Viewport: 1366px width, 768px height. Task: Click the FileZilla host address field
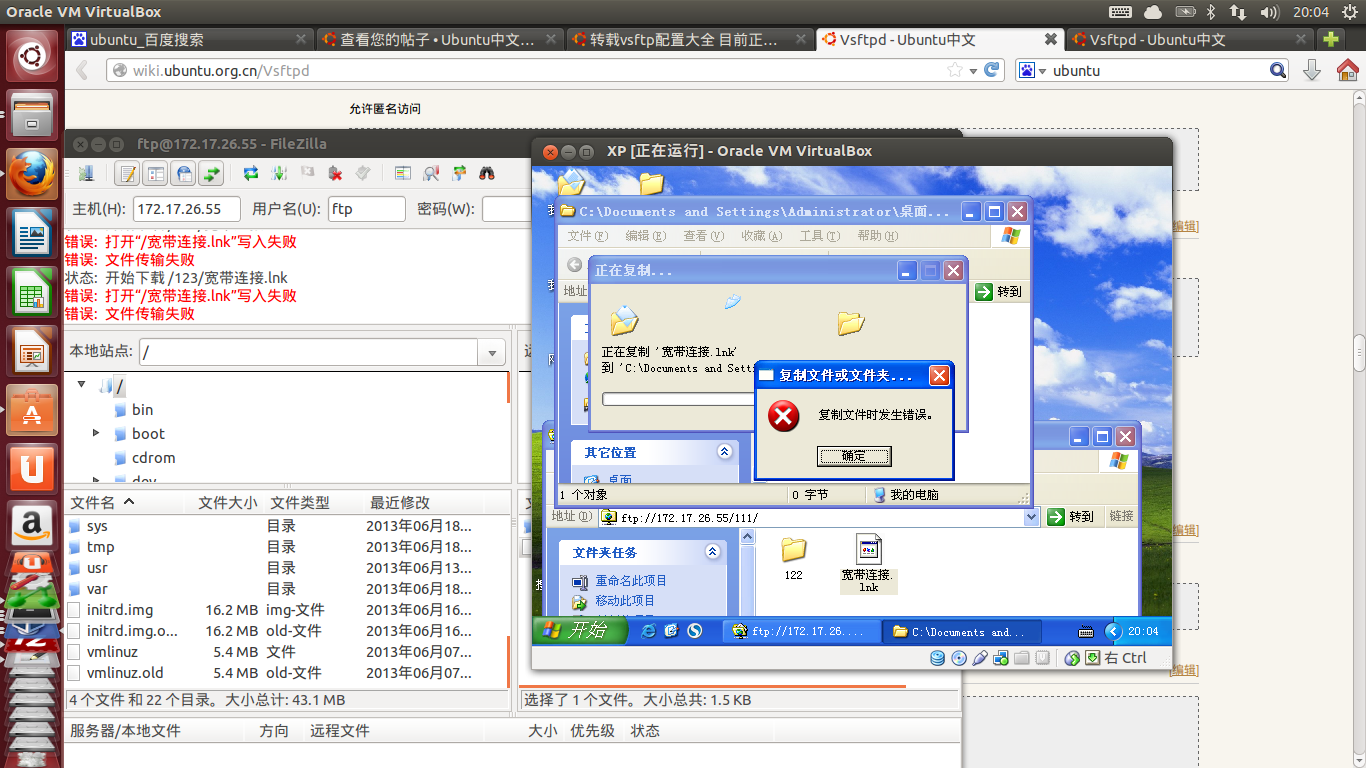187,209
